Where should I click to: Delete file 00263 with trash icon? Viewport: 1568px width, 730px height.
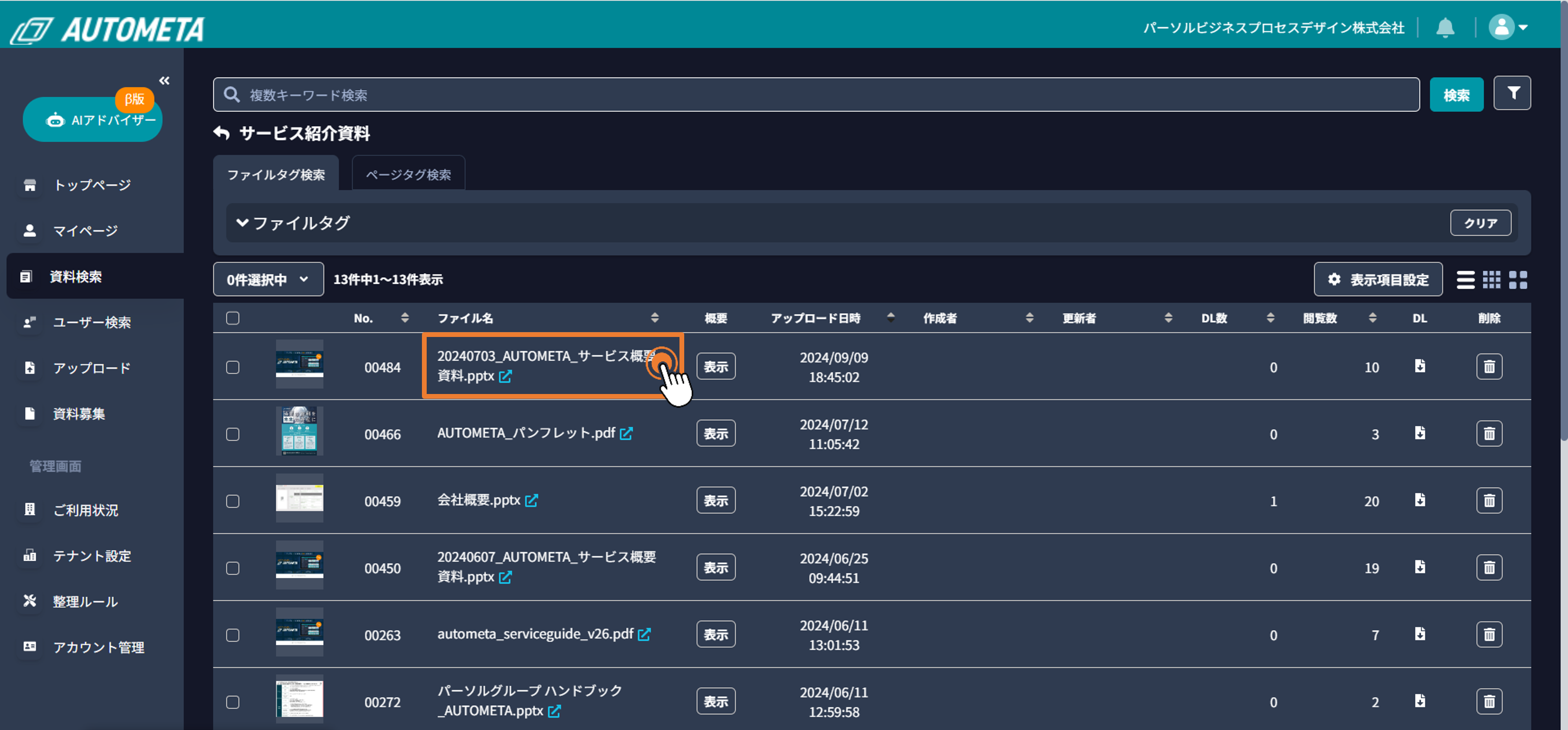1490,634
